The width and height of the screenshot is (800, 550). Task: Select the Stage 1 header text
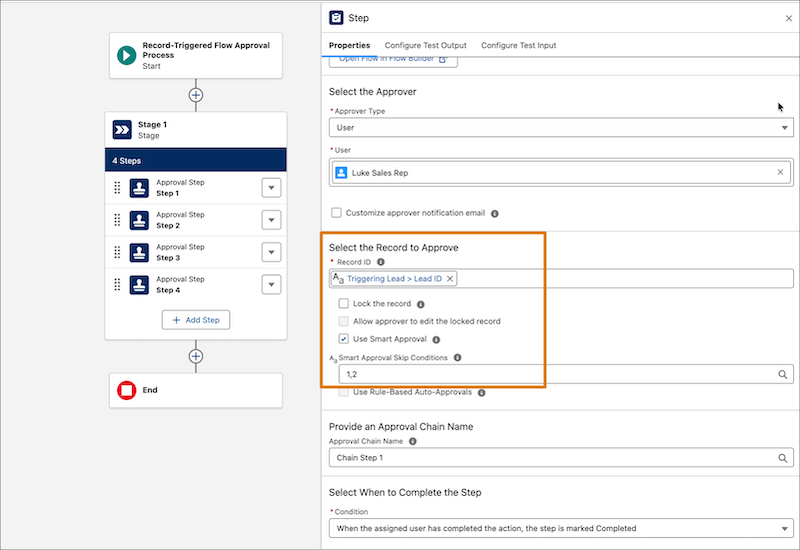click(153, 124)
